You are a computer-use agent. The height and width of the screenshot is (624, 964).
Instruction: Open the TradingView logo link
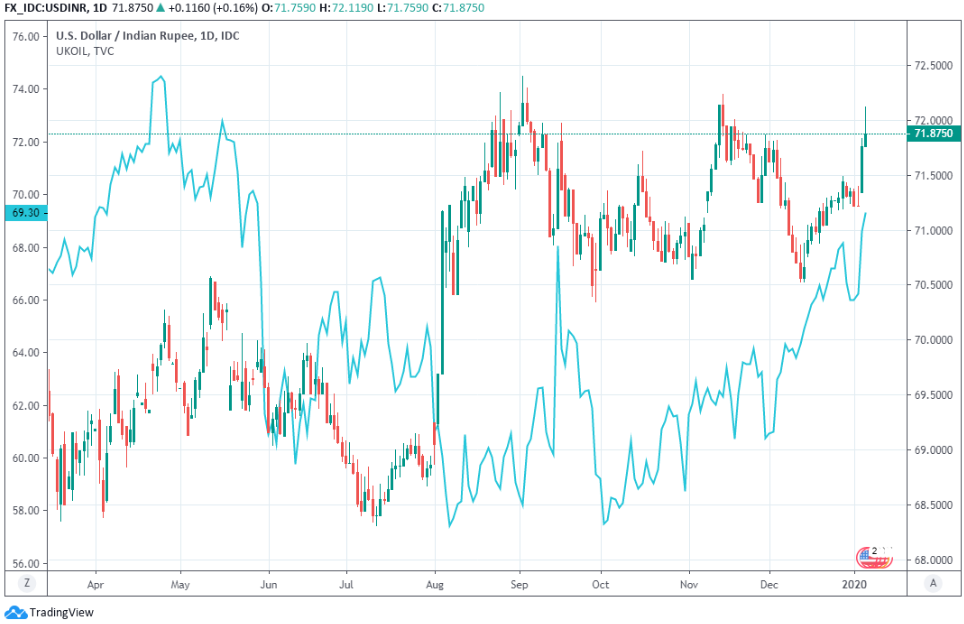[49, 612]
